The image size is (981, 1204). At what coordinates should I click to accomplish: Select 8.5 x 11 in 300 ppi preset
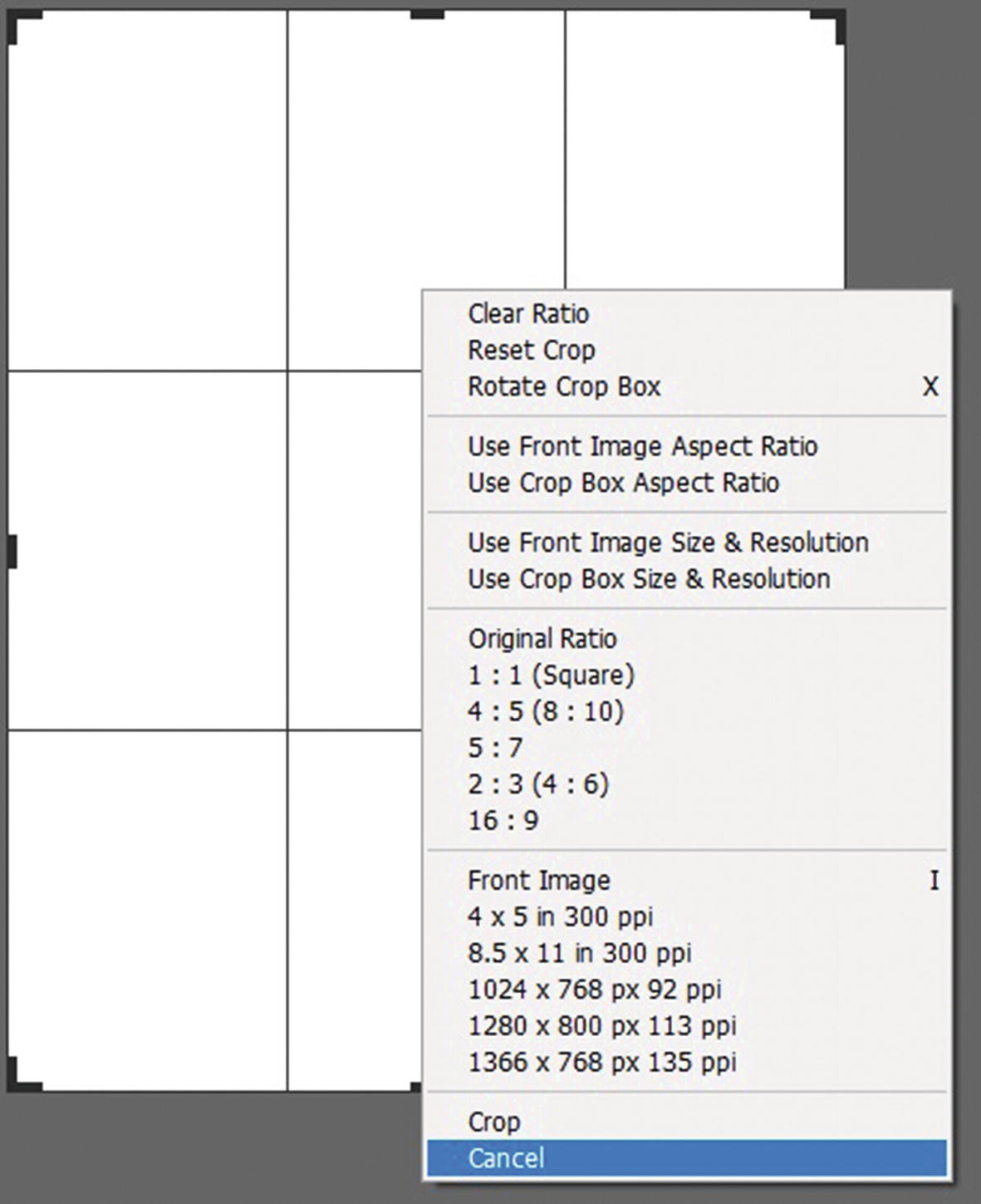pyautogui.click(x=581, y=952)
